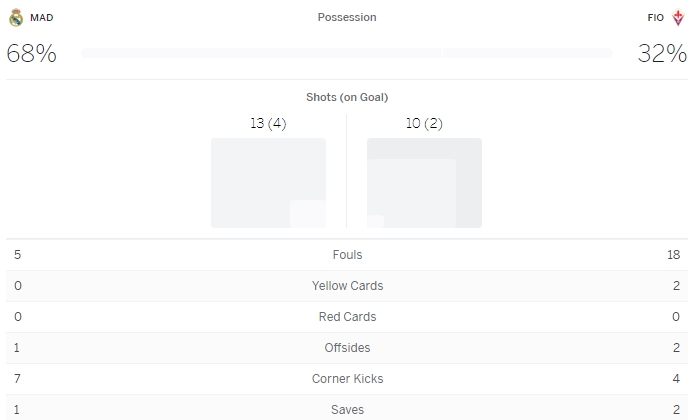Click the 68% possession value
Screen dimensions: 692x420
[x=31, y=54]
